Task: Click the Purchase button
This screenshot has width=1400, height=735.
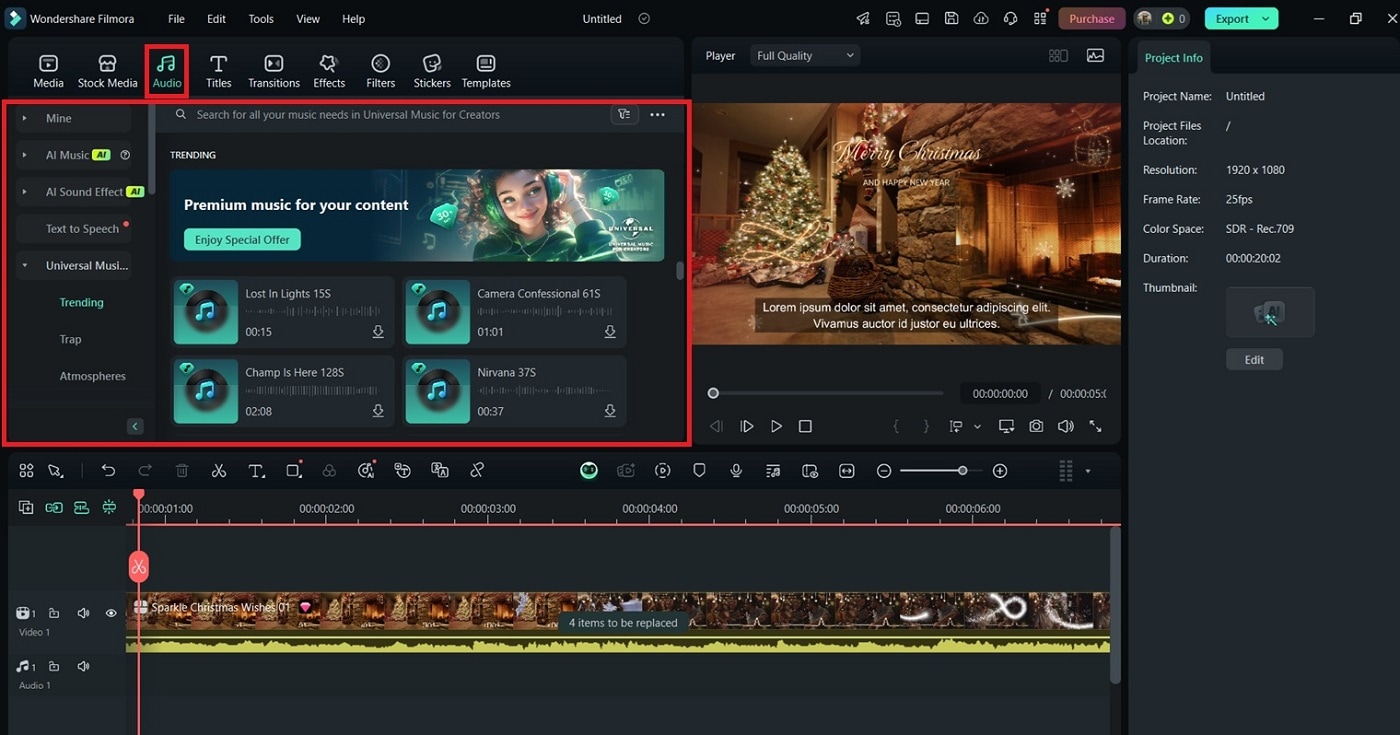Action: [x=1092, y=19]
